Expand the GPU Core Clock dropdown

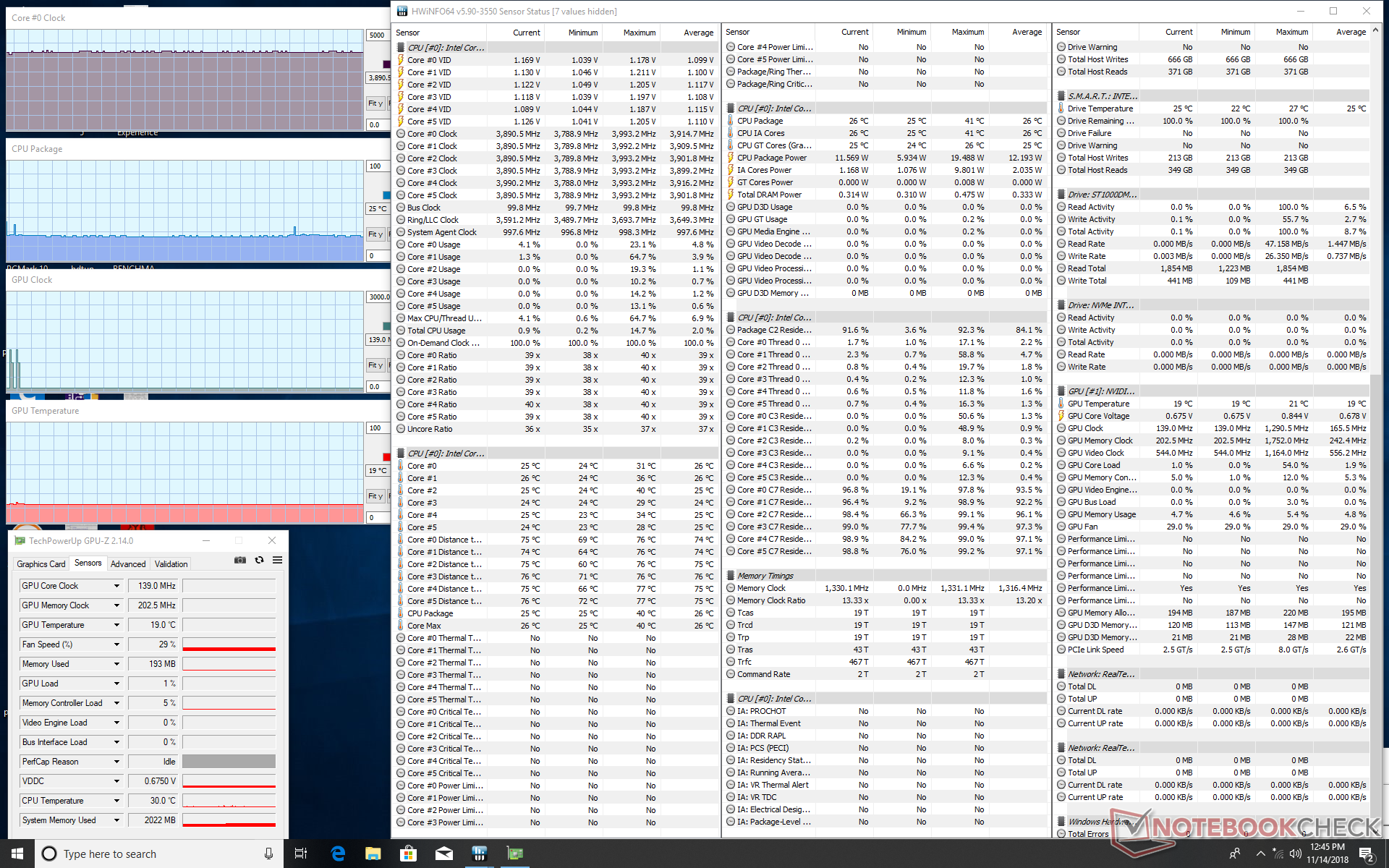coord(116,586)
